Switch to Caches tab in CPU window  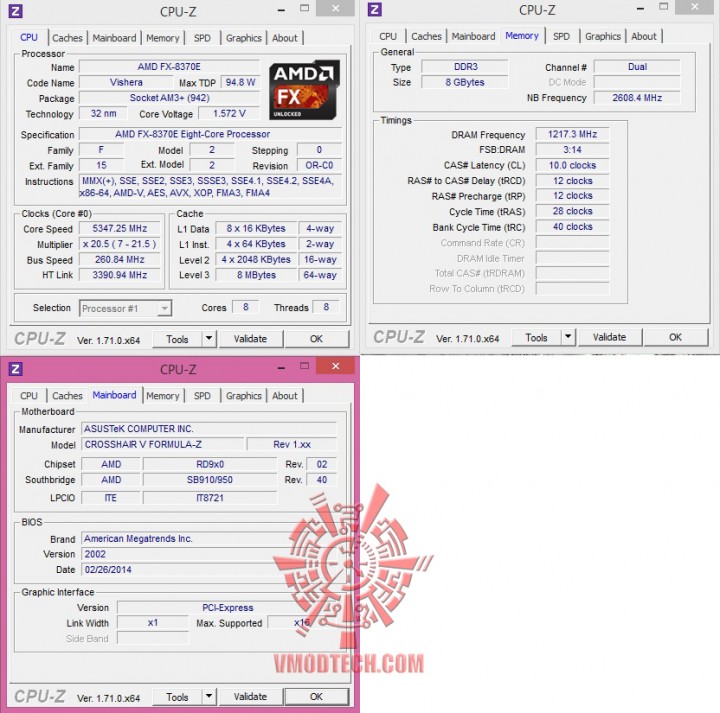point(67,38)
